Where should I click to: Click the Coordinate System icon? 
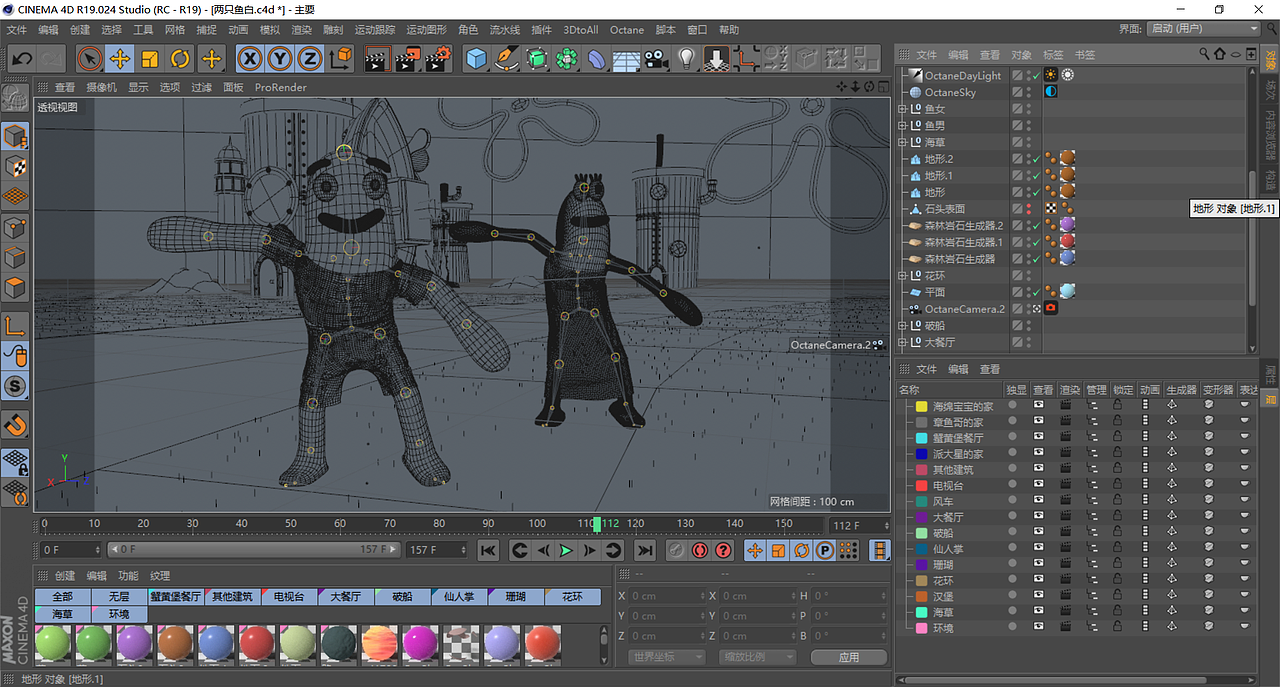(x=341, y=59)
